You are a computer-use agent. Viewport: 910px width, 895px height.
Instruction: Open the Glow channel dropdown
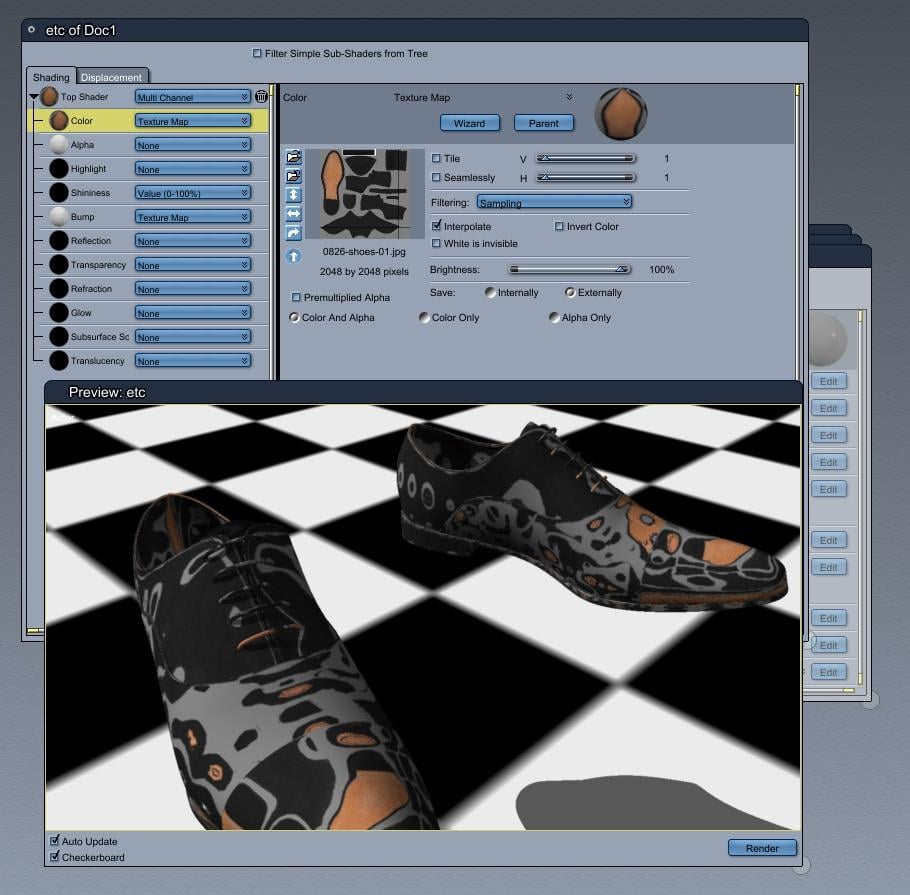pyautogui.click(x=193, y=313)
